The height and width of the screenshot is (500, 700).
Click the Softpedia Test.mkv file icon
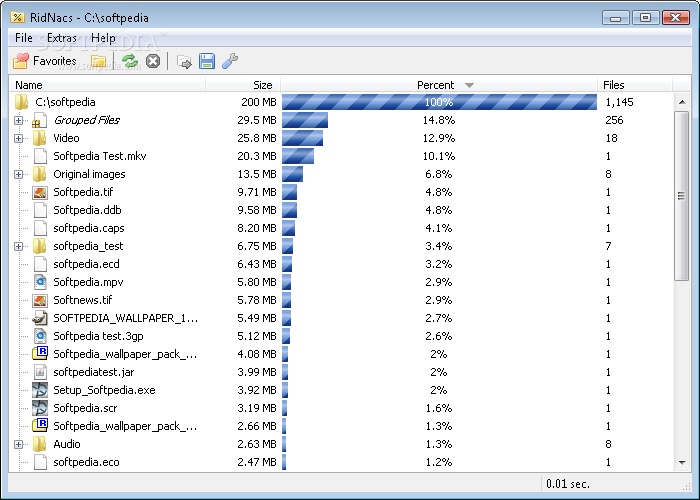pyautogui.click(x=40, y=156)
